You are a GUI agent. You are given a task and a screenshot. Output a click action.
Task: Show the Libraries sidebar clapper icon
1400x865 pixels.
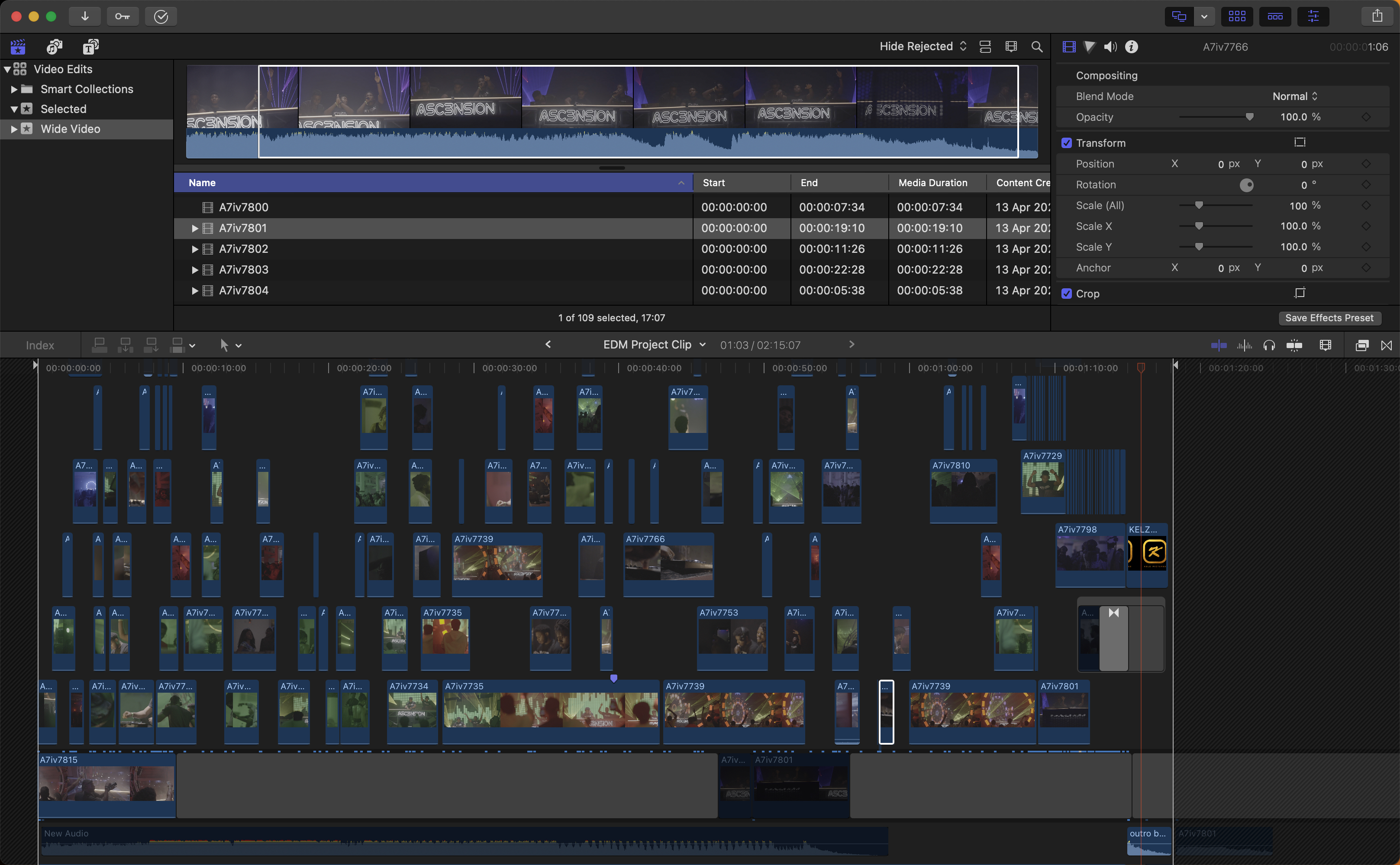(x=18, y=46)
